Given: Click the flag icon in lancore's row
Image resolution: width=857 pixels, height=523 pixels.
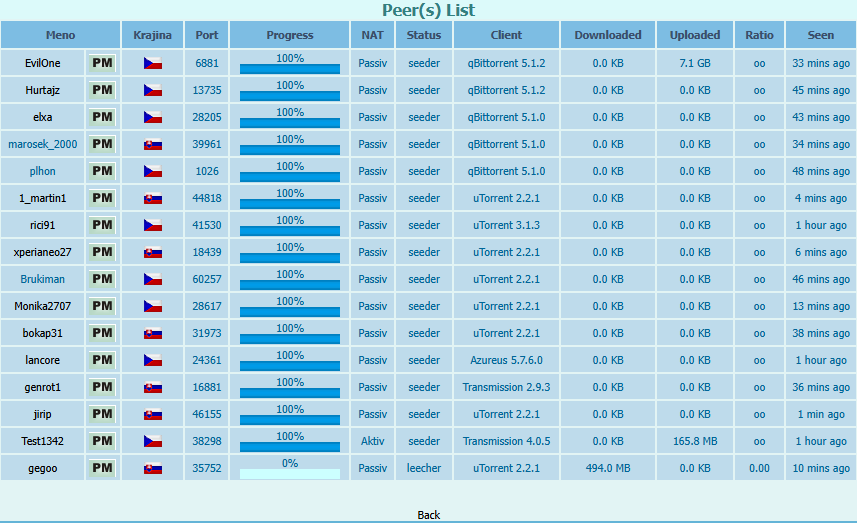Looking at the screenshot, I should point(152,360).
